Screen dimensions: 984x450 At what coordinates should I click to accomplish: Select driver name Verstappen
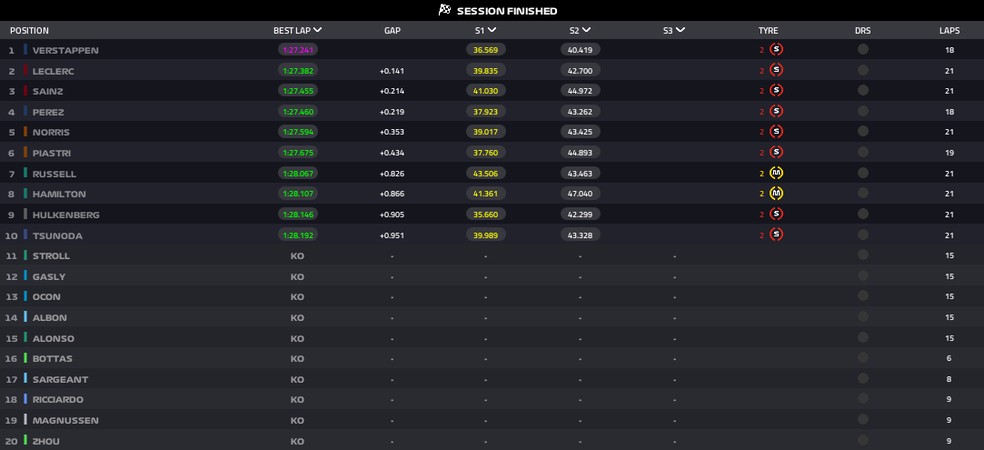click(65, 50)
